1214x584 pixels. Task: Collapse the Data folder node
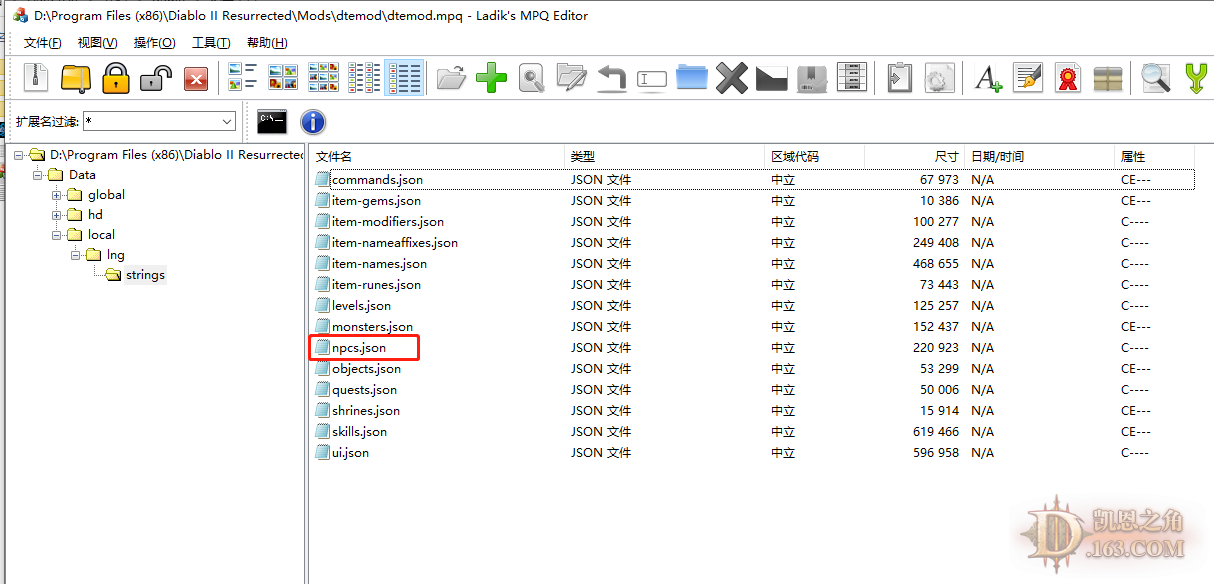(x=37, y=175)
